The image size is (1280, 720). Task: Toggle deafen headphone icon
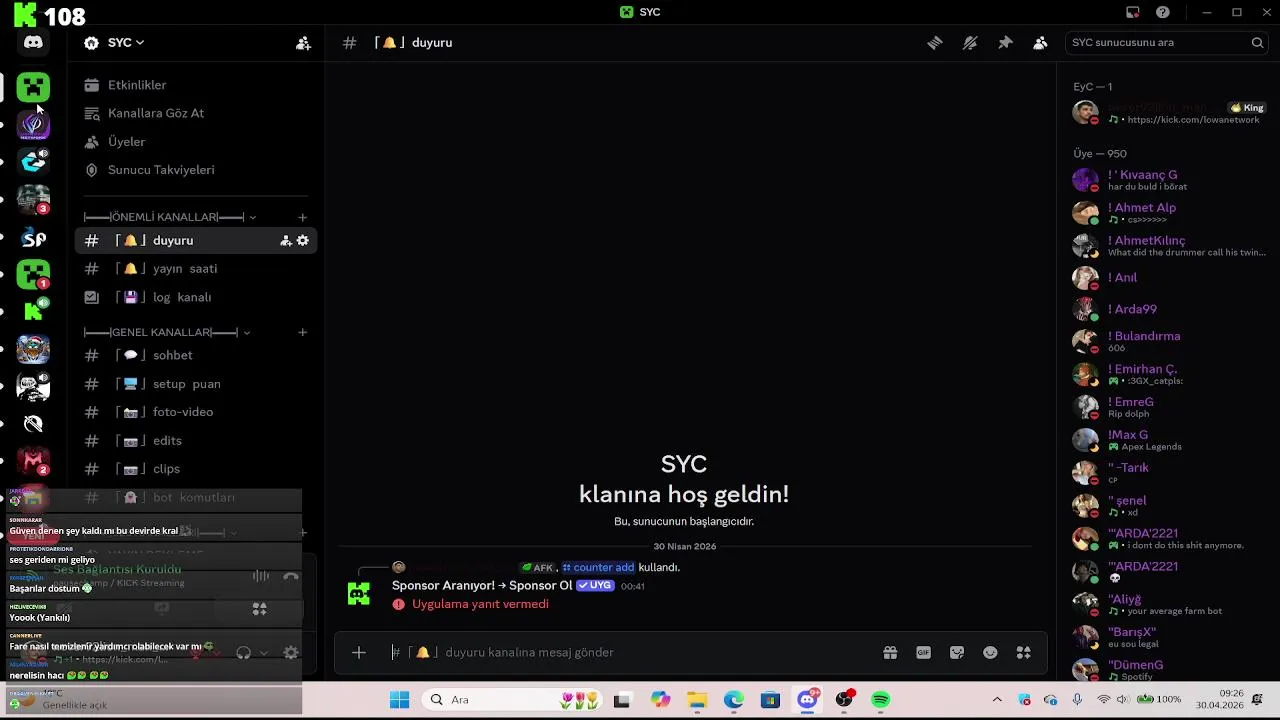click(243, 653)
